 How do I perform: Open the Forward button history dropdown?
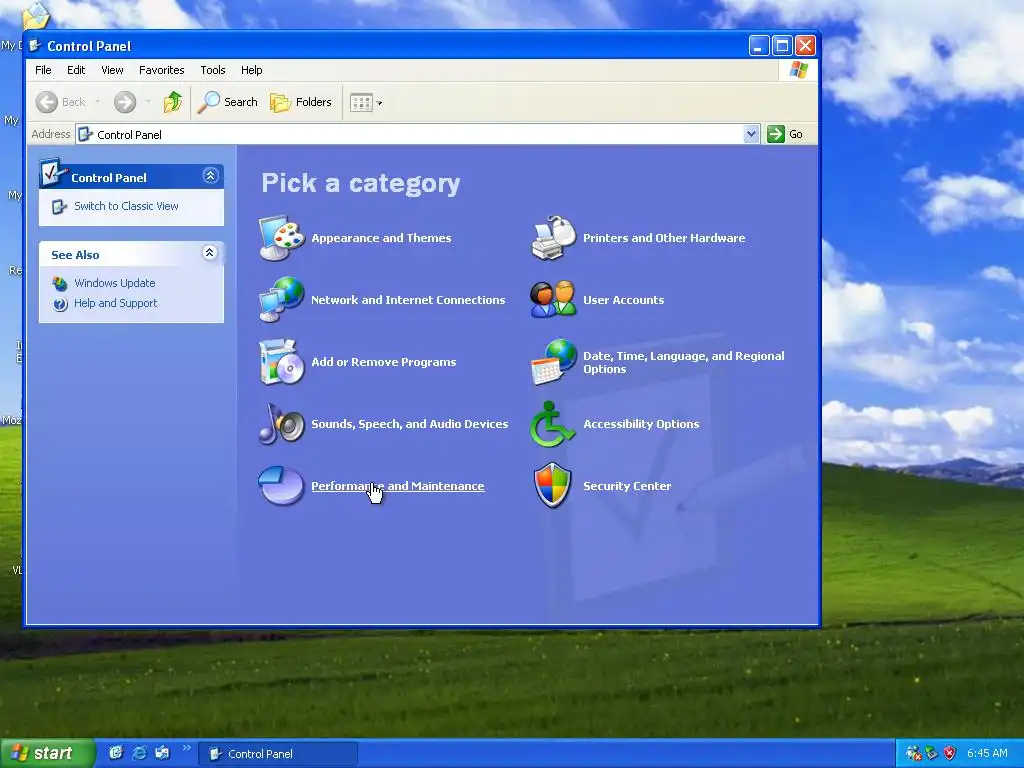coord(148,102)
